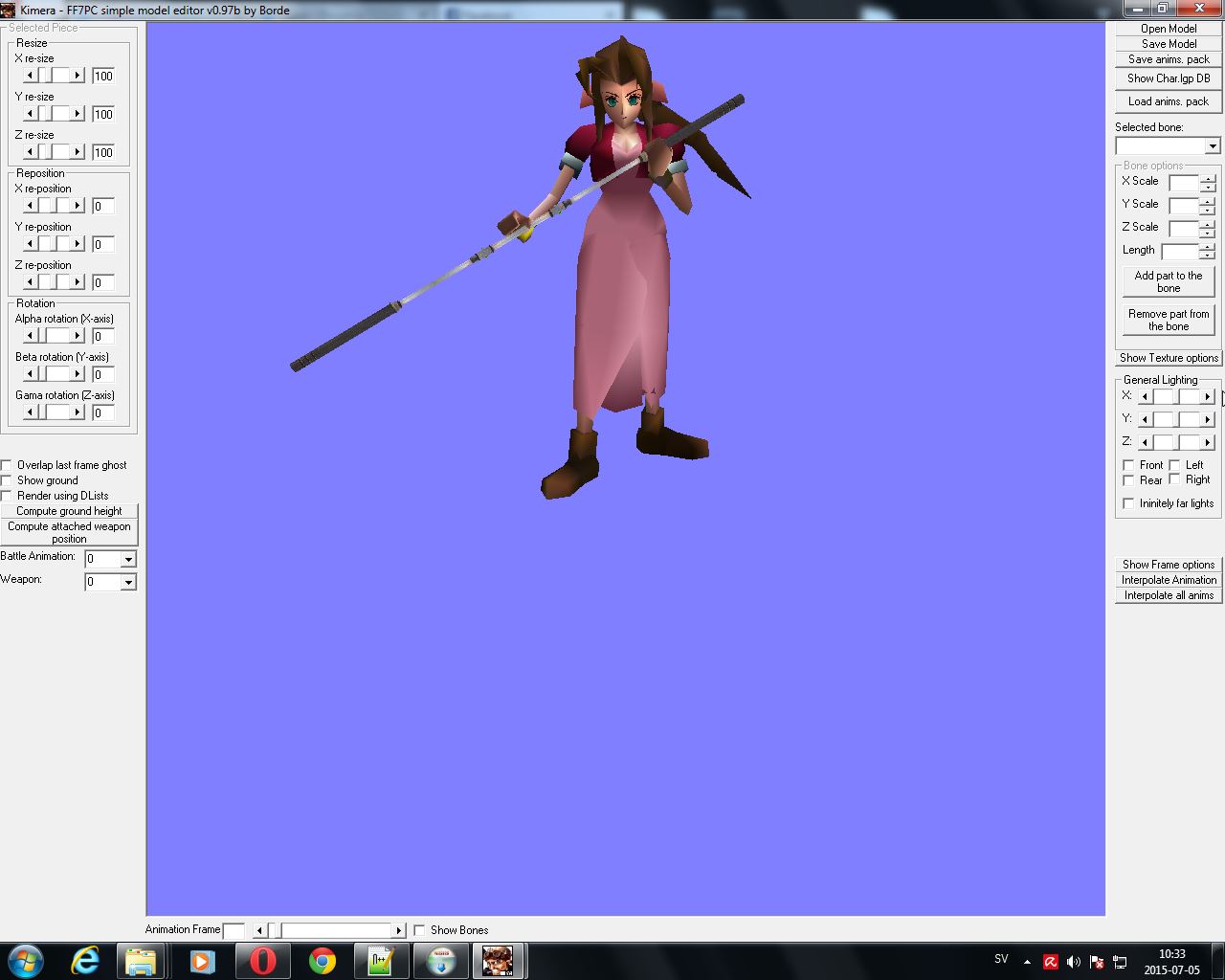The image size is (1225, 980).
Task: Increase X Scale stepper value
Action: pos(1208,178)
